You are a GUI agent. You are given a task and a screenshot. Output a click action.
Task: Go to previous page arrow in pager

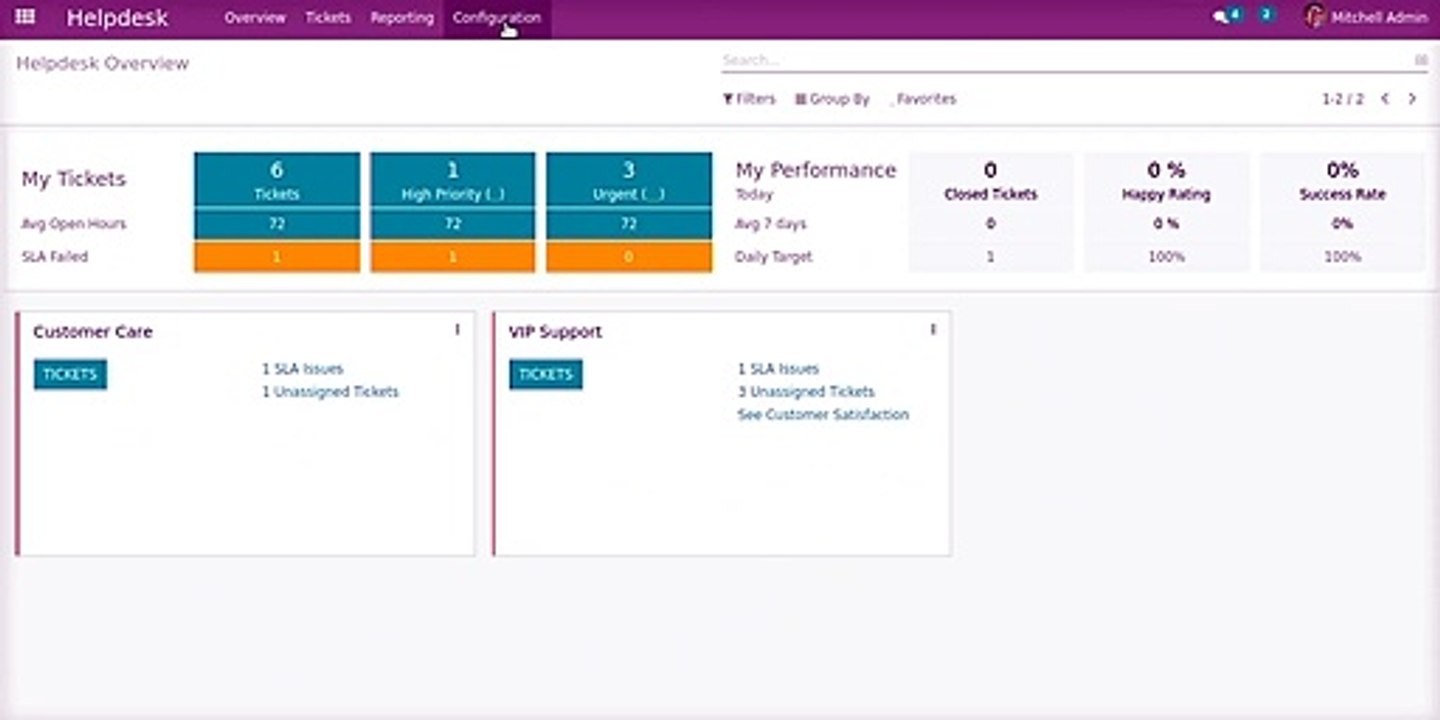coord(1385,99)
